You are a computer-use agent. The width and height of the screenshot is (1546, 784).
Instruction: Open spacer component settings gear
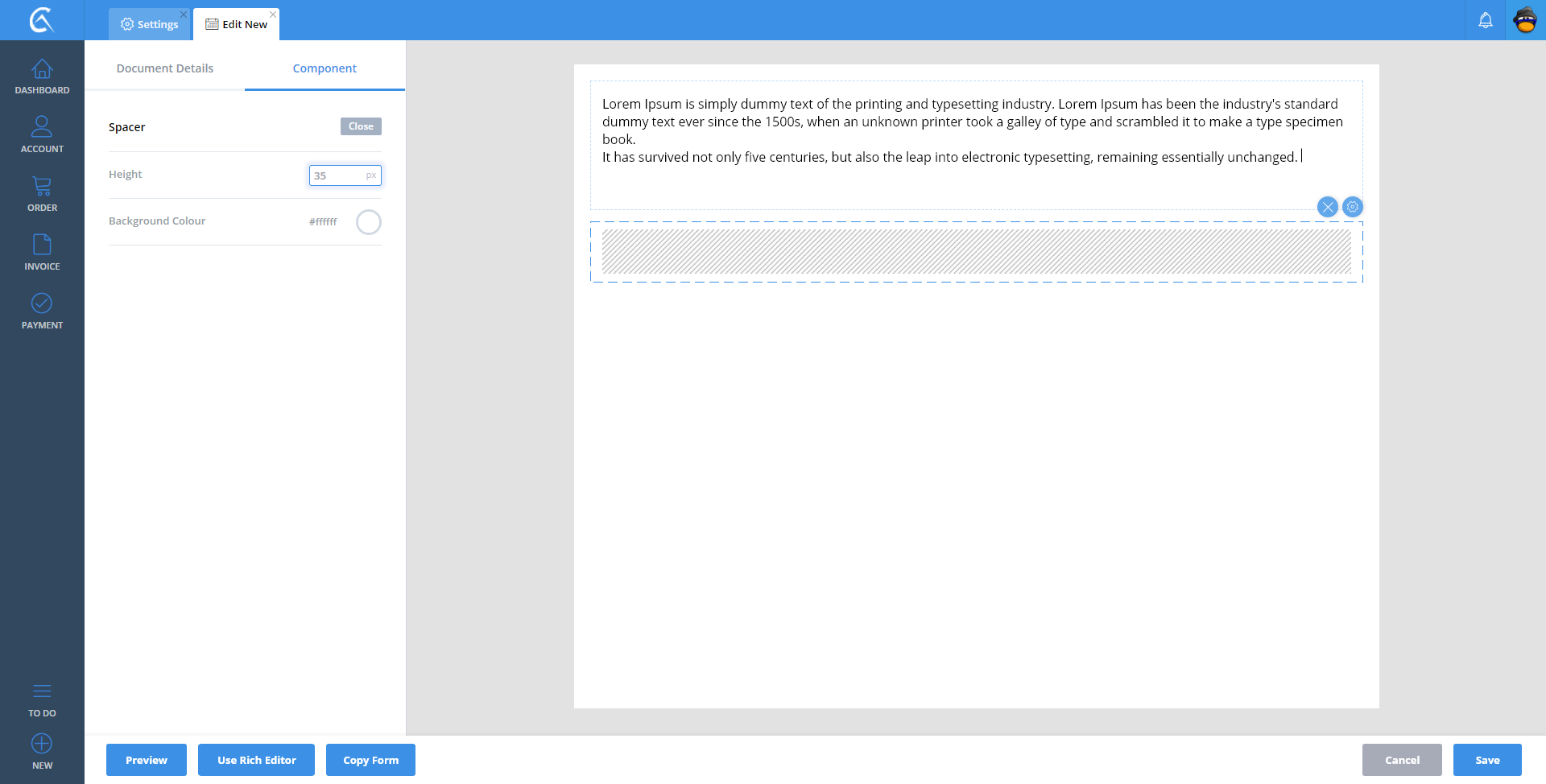pos(1353,207)
